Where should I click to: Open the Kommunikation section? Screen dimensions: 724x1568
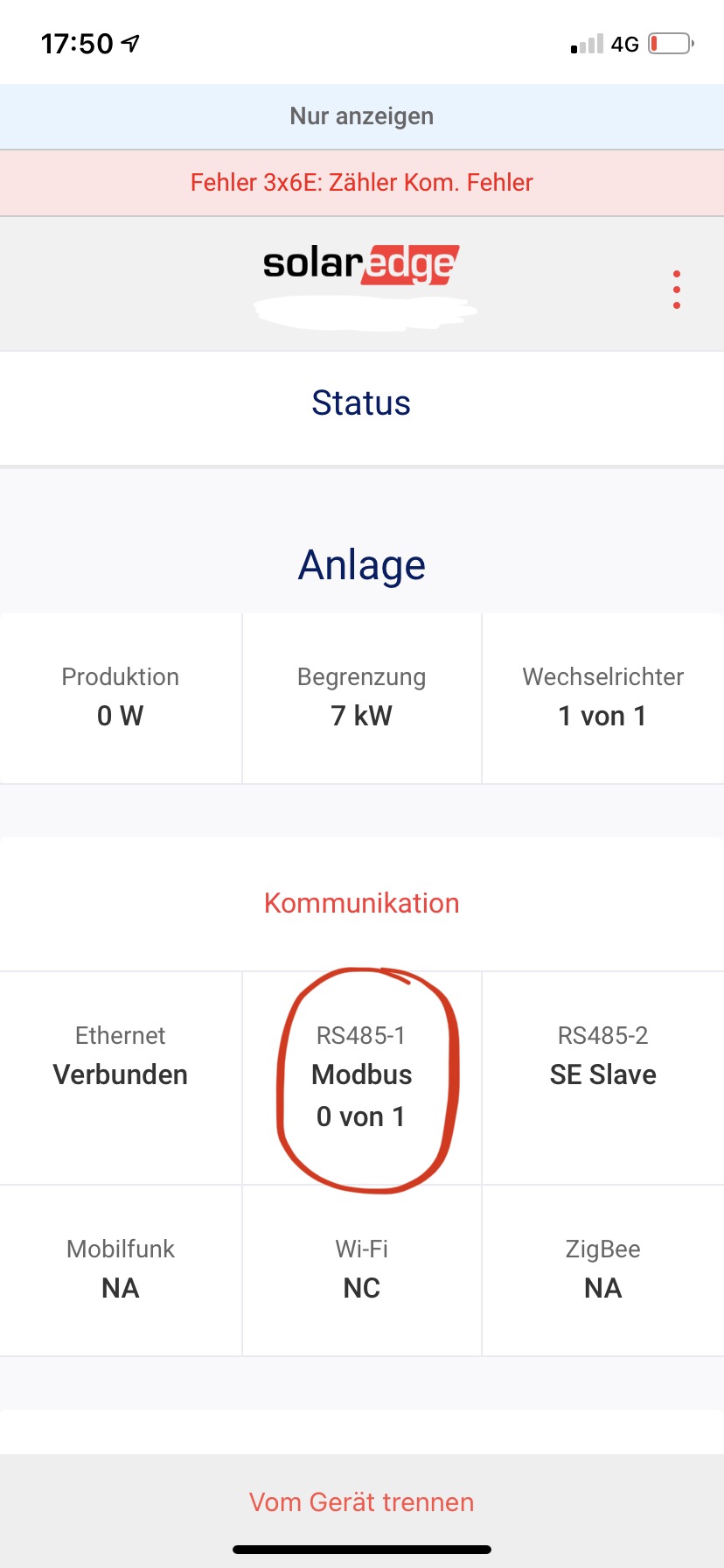click(x=362, y=903)
